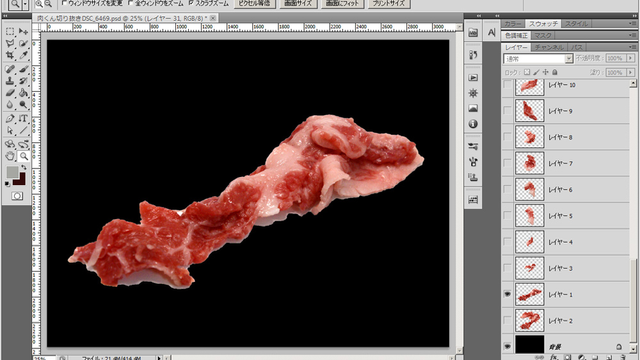The height and width of the screenshot is (360, 640).
Task: Uncheck the scrubby zoom checkbox
Action: [191, 3]
